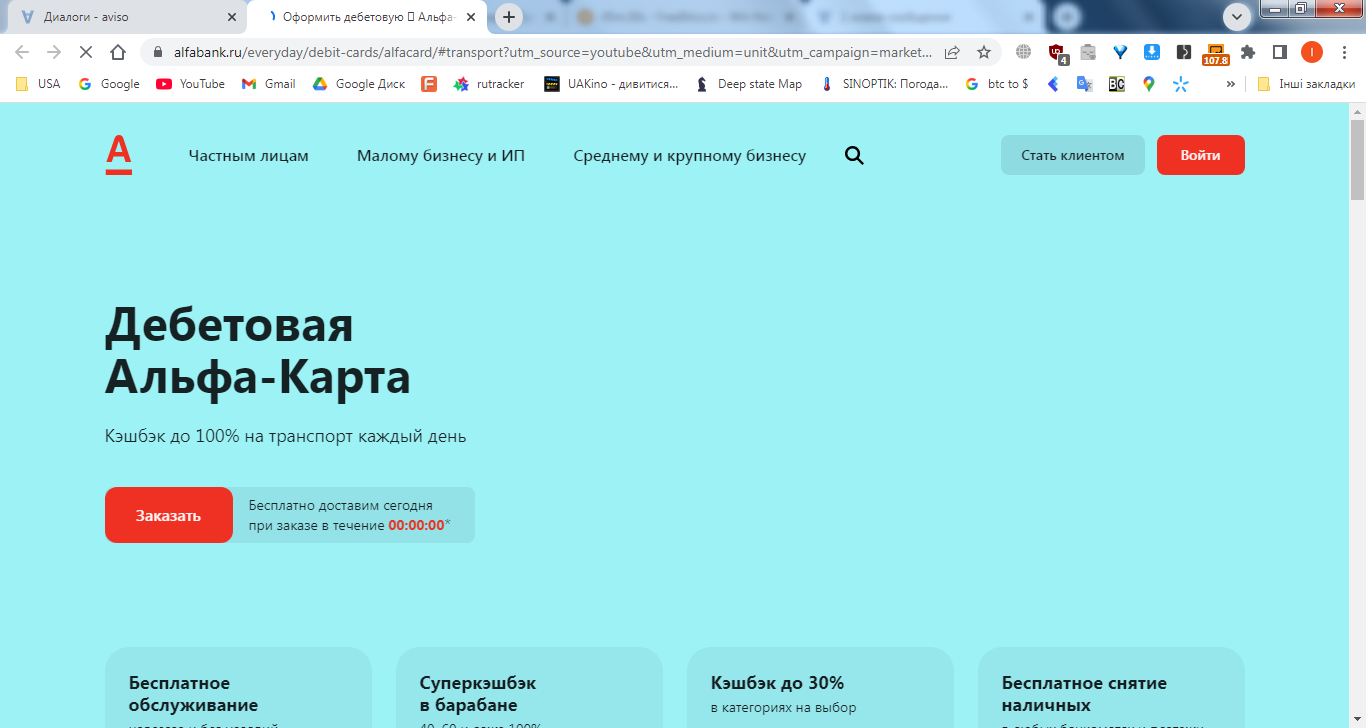Click the red Заказать button

pos(169,515)
